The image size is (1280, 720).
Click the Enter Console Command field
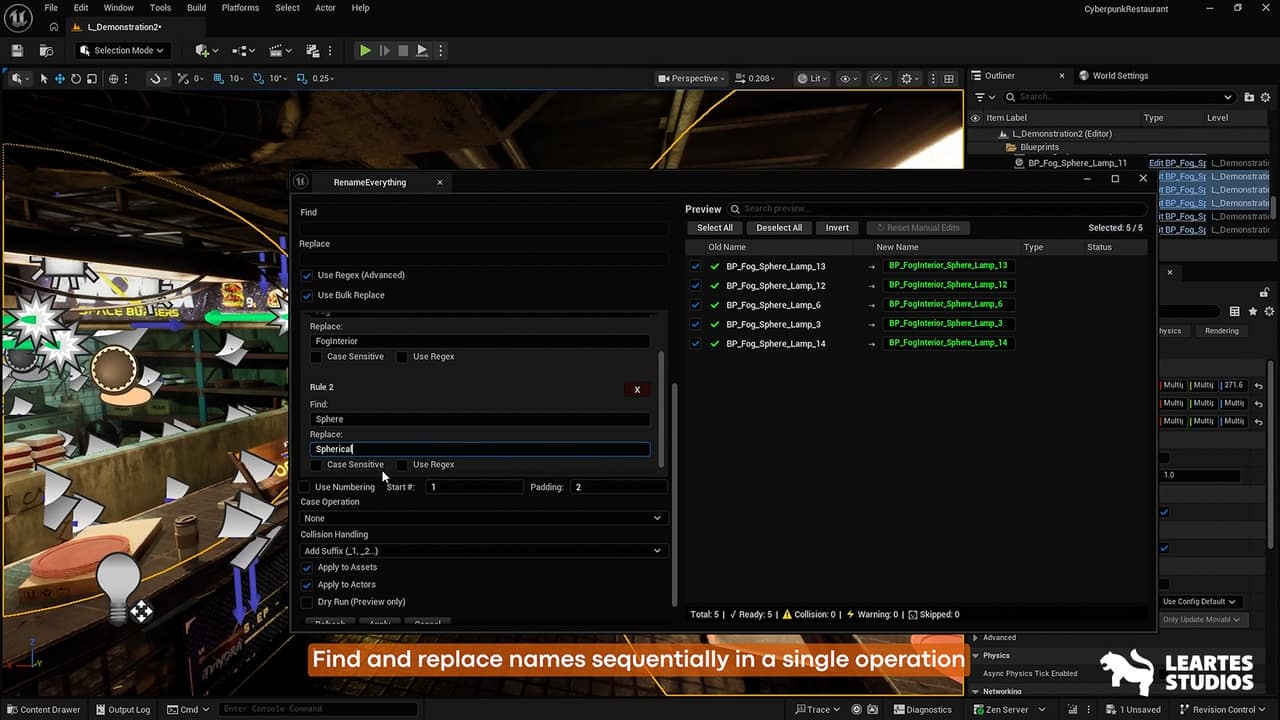[x=317, y=709]
